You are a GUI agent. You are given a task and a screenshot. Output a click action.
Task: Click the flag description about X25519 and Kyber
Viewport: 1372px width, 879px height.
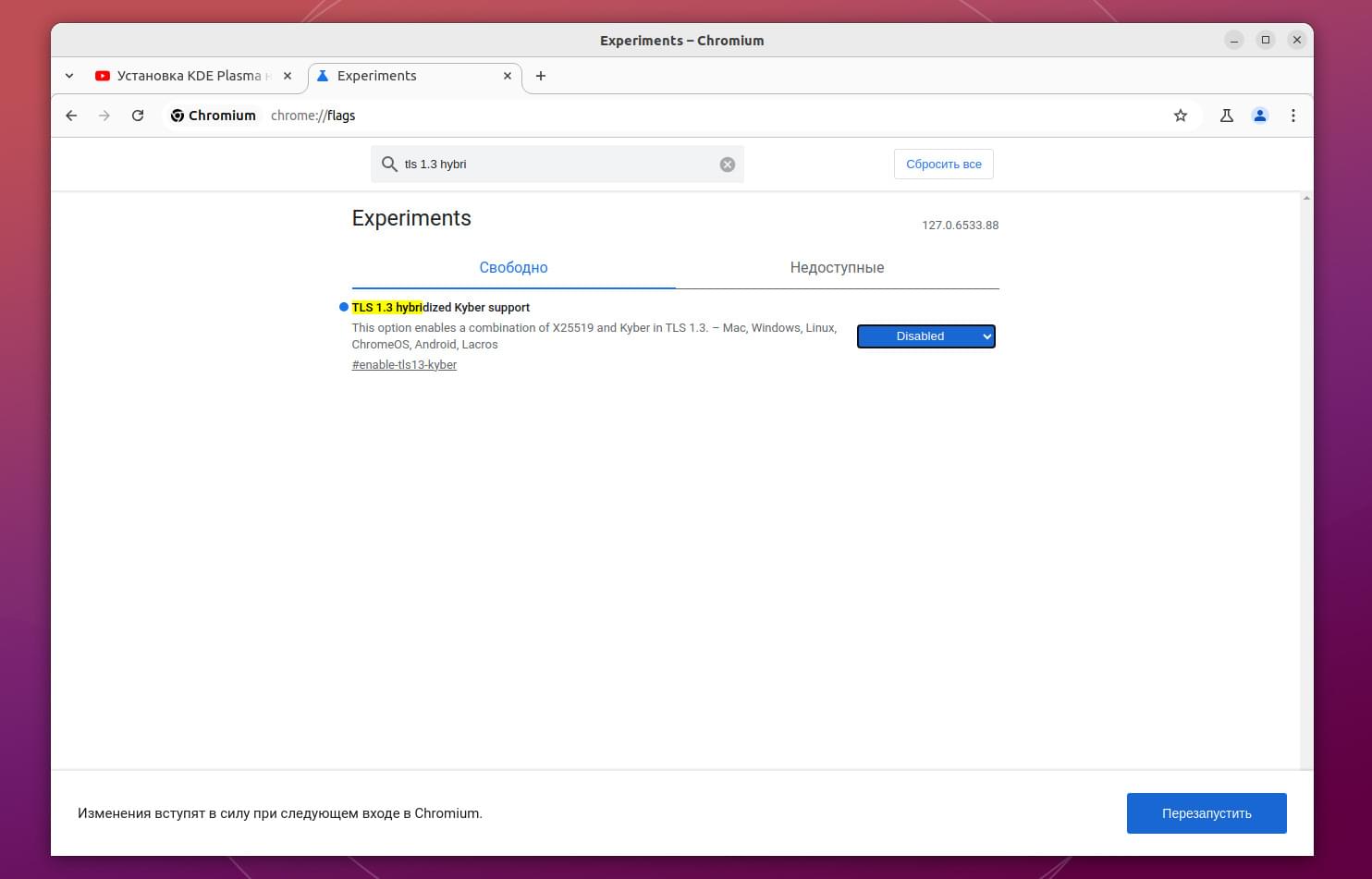point(594,336)
